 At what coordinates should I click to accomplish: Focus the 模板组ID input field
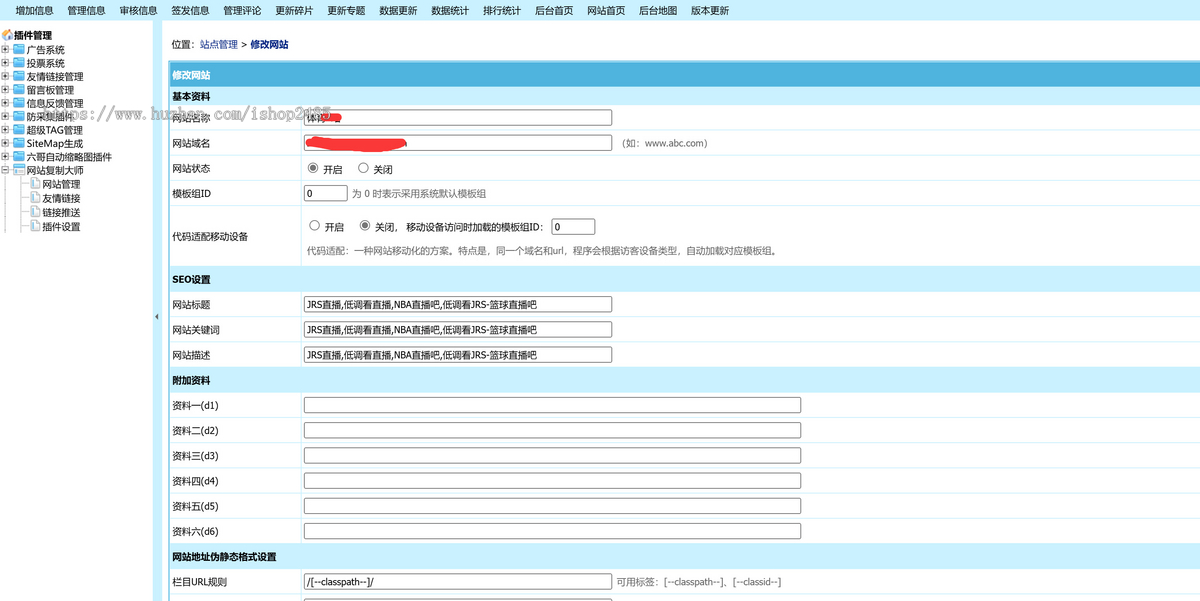click(x=326, y=193)
